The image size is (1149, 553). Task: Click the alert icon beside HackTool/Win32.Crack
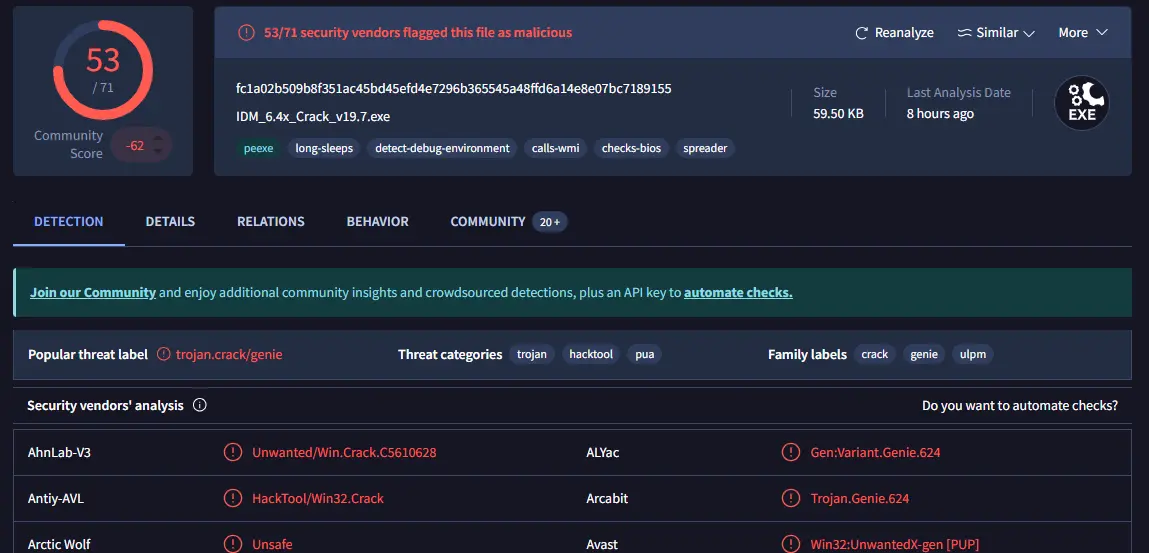(x=232, y=499)
